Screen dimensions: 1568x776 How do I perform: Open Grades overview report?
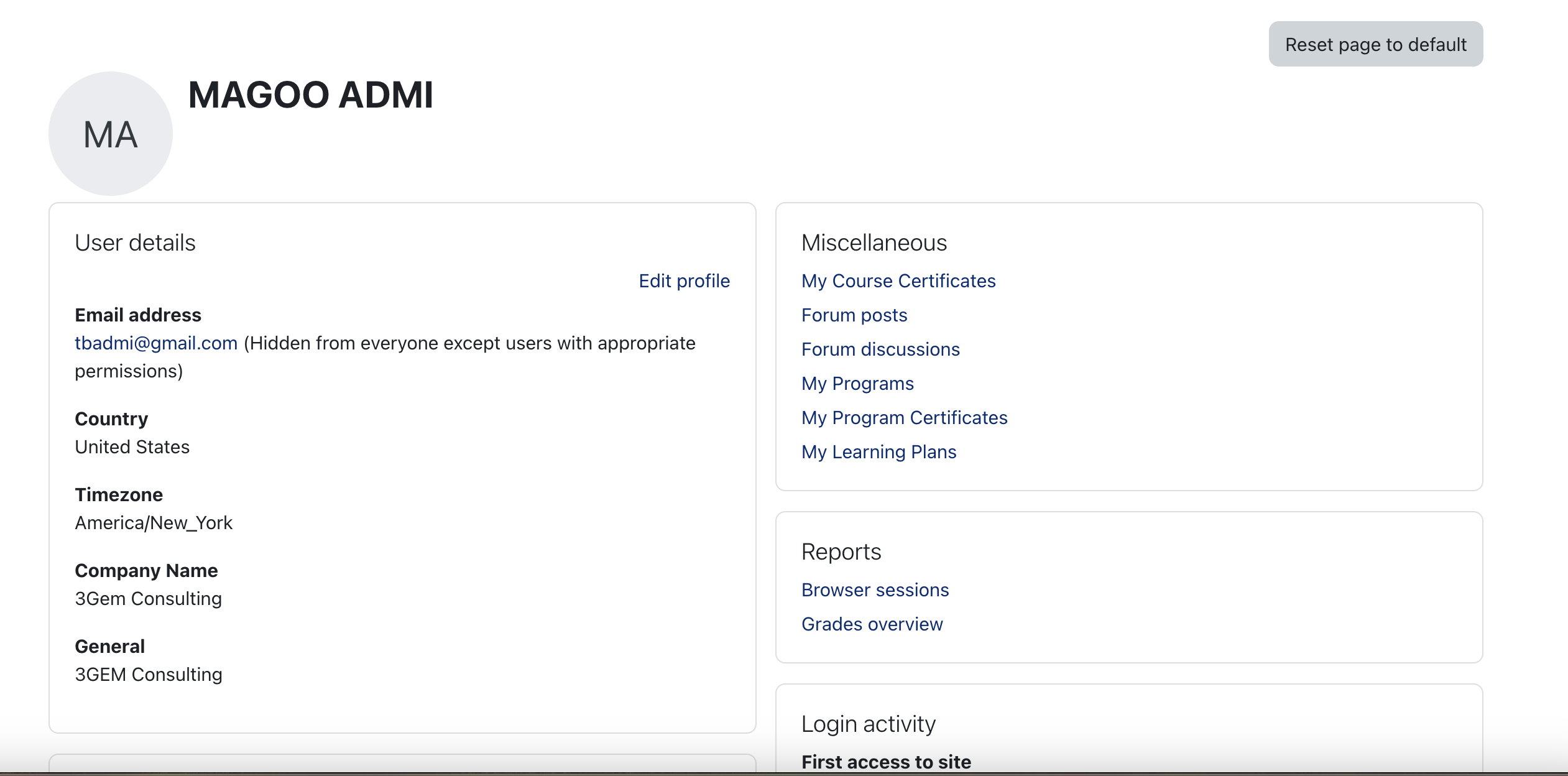click(x=872, y=624)
